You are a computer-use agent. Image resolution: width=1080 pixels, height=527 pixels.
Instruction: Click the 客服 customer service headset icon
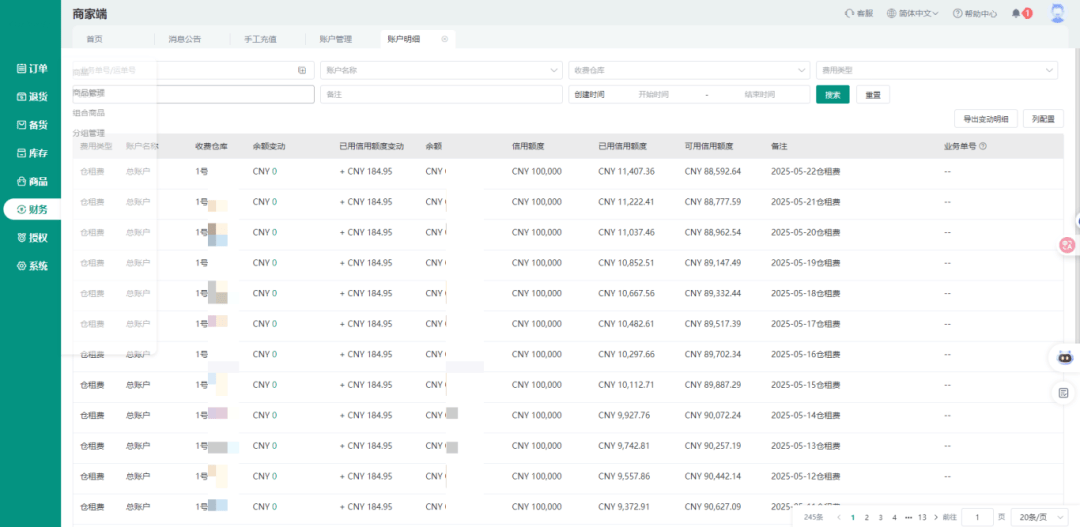pos(850,13)
